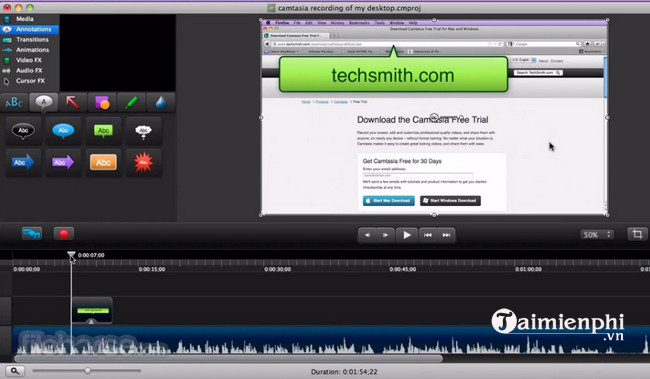Select the red arrow annotation category
This screenshot has width=650, height=379.
pyautogui.click(x=73, y=102)
